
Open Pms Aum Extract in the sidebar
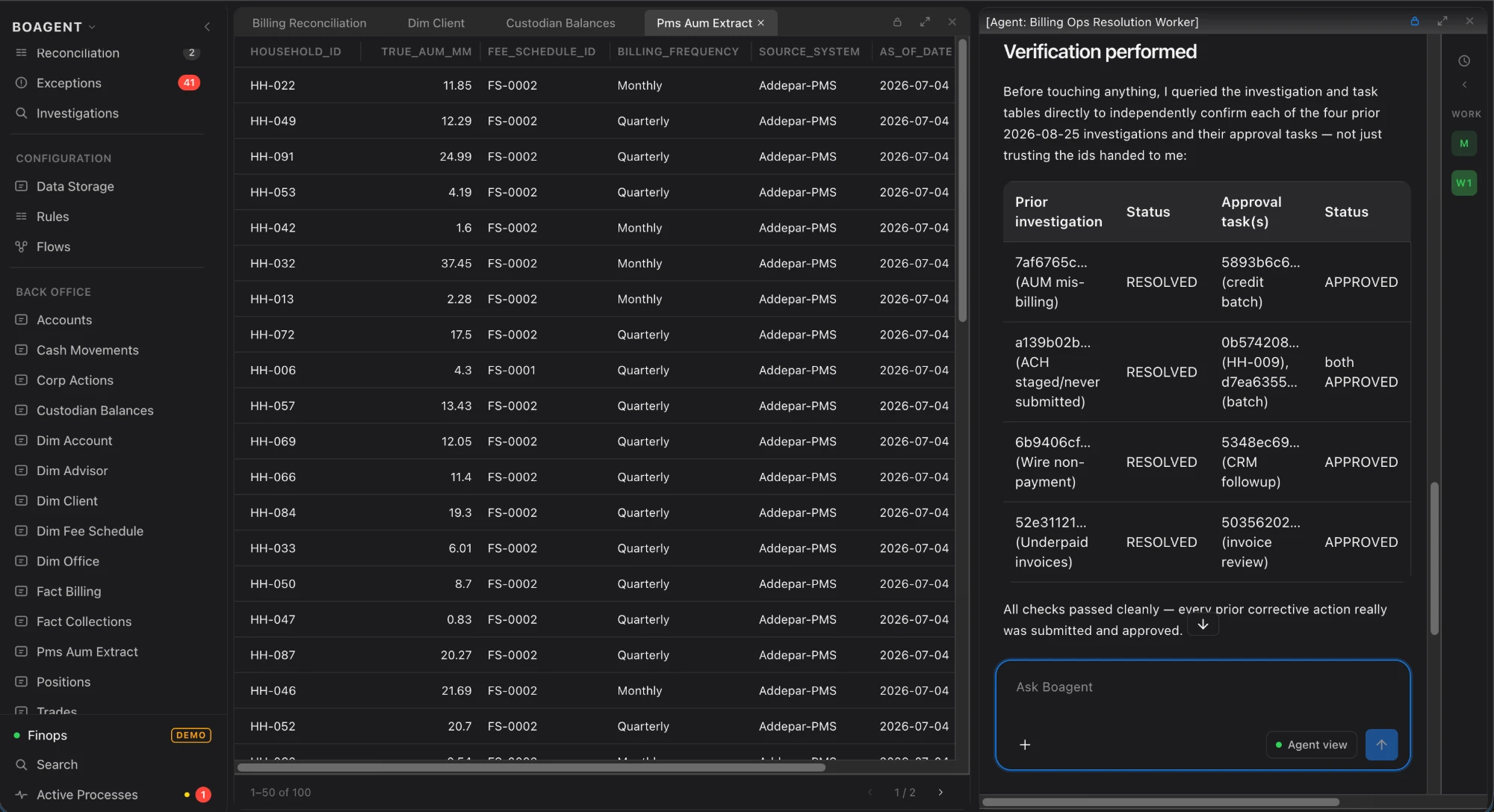point(87,651)
